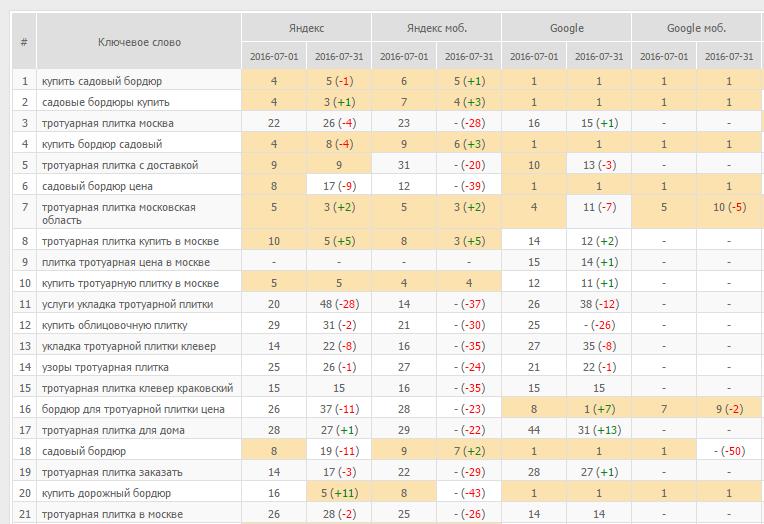Click the Google моб. column group header
This screenshot has width=764, height=524.
tap(697, 28)
